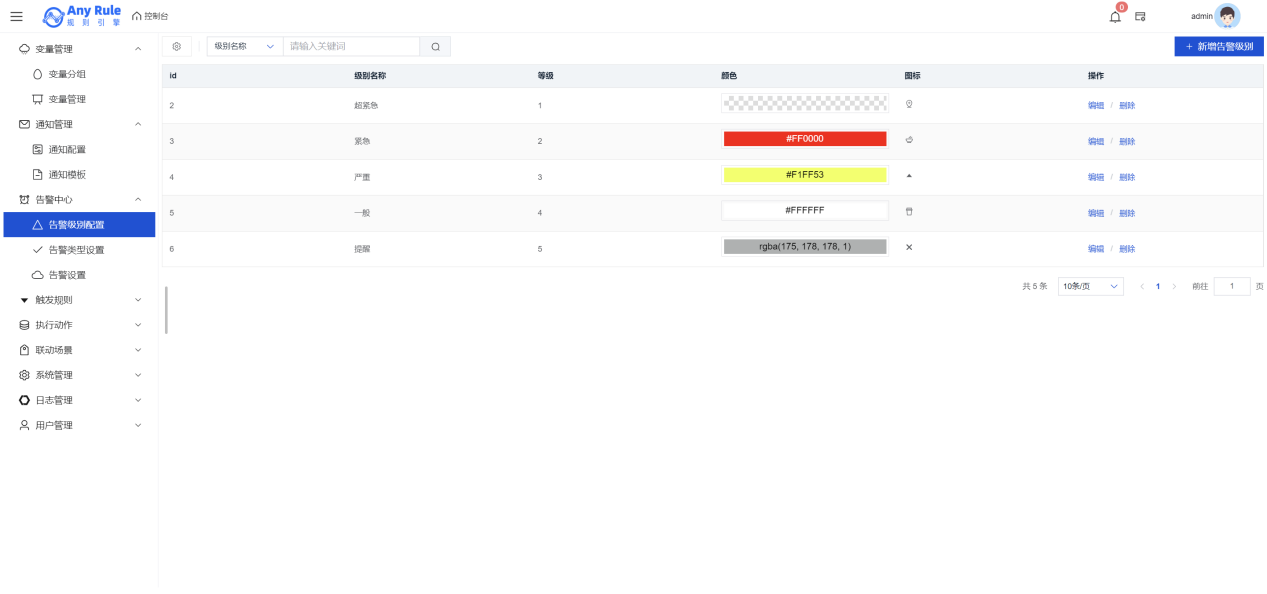Image resolution: width=1267 pixels, height=594 pixels.
Task: Click the icon next to the notification bell
Action: [x=1140, y=16]
